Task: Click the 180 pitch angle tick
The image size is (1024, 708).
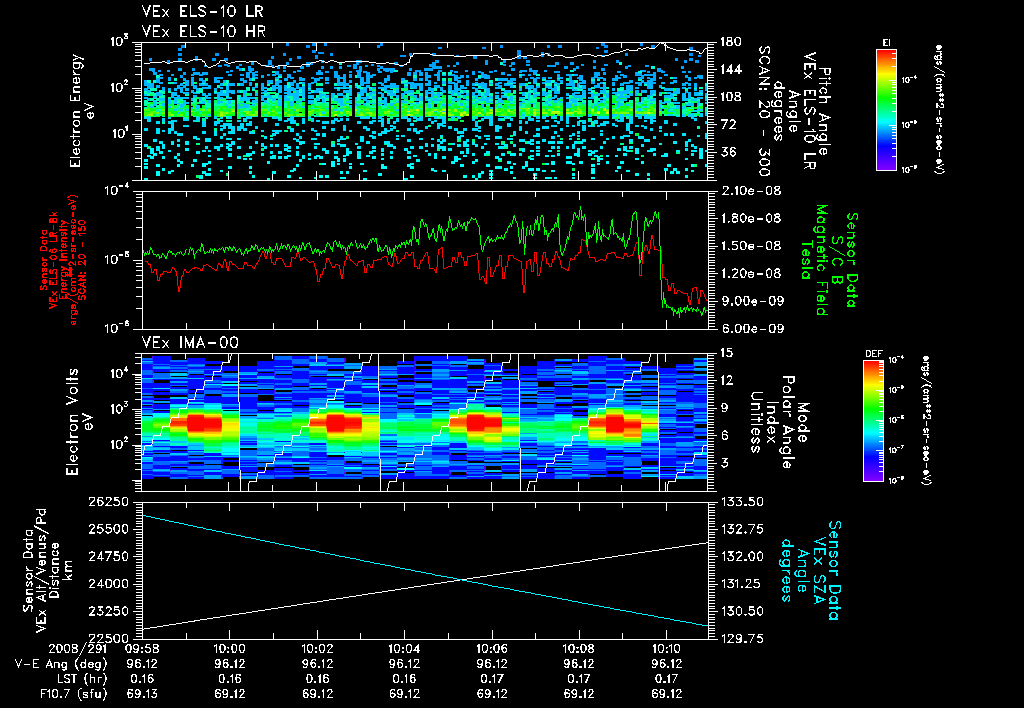Action: tap(731, 42)
